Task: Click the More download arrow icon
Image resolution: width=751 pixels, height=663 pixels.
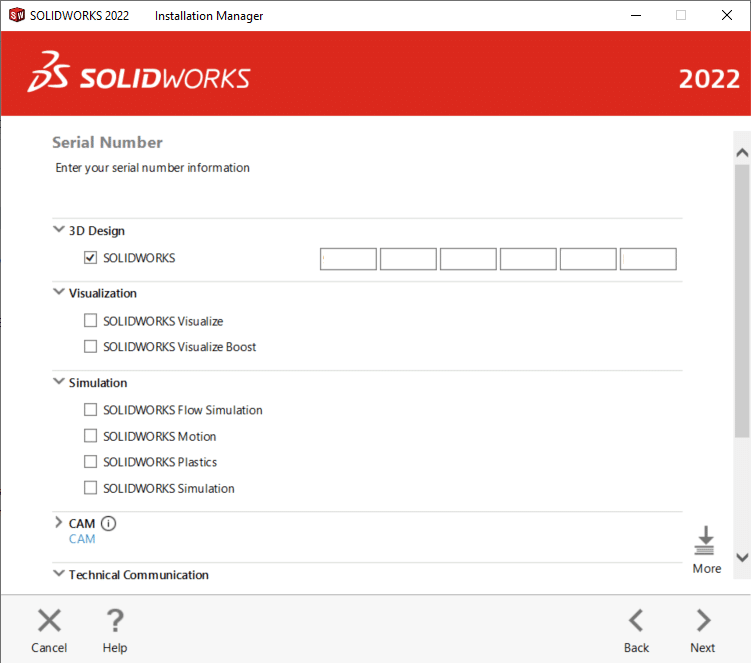Action: click(706, 540)
